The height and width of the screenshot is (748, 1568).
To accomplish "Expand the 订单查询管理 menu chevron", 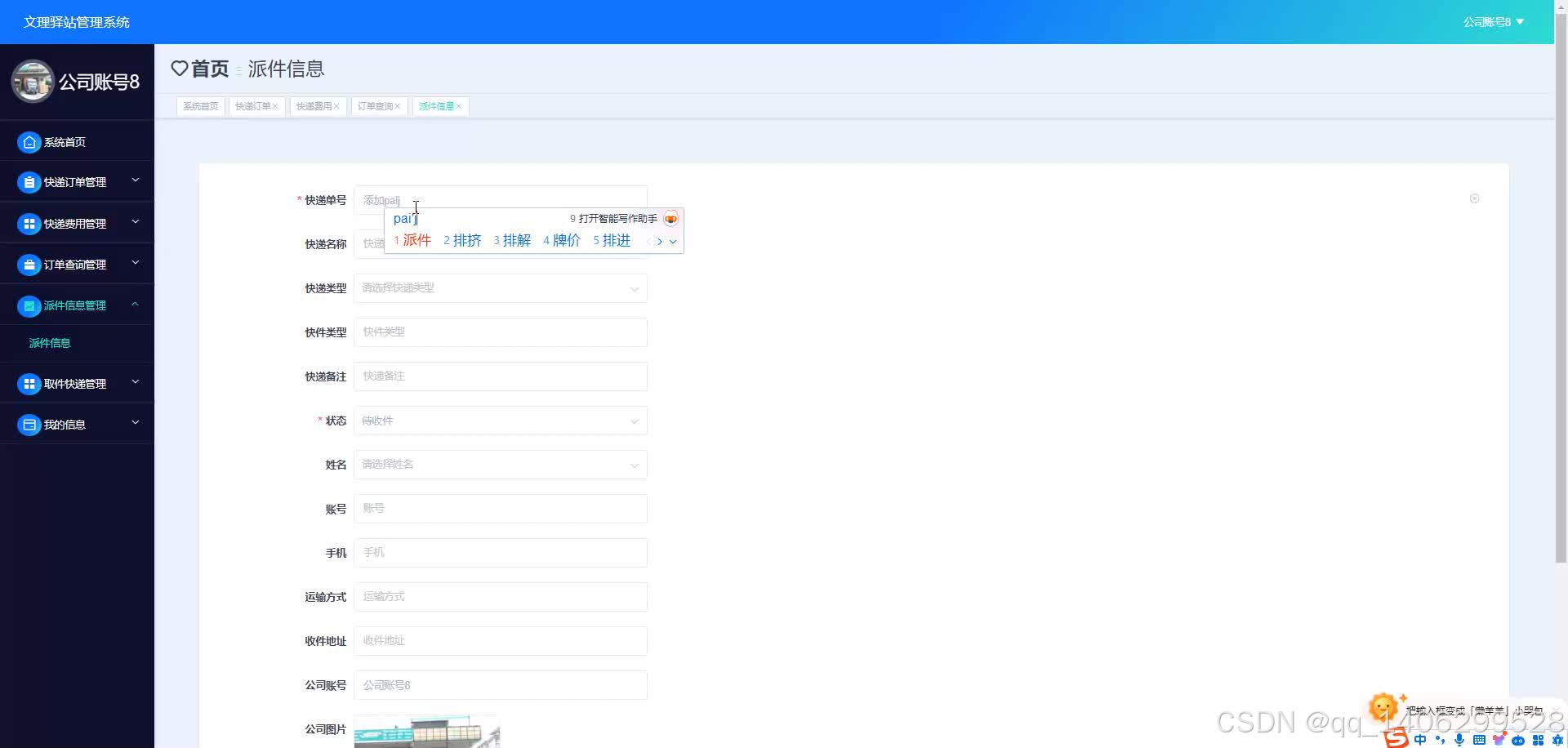I will pos(136,263).
